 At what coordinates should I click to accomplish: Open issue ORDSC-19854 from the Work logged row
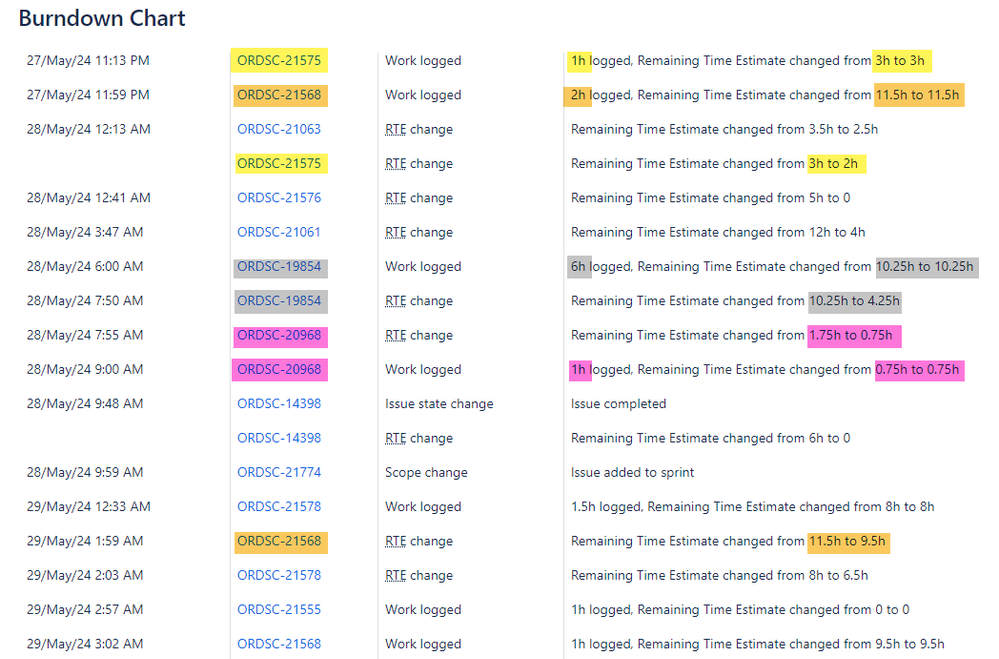coord(279,266)
